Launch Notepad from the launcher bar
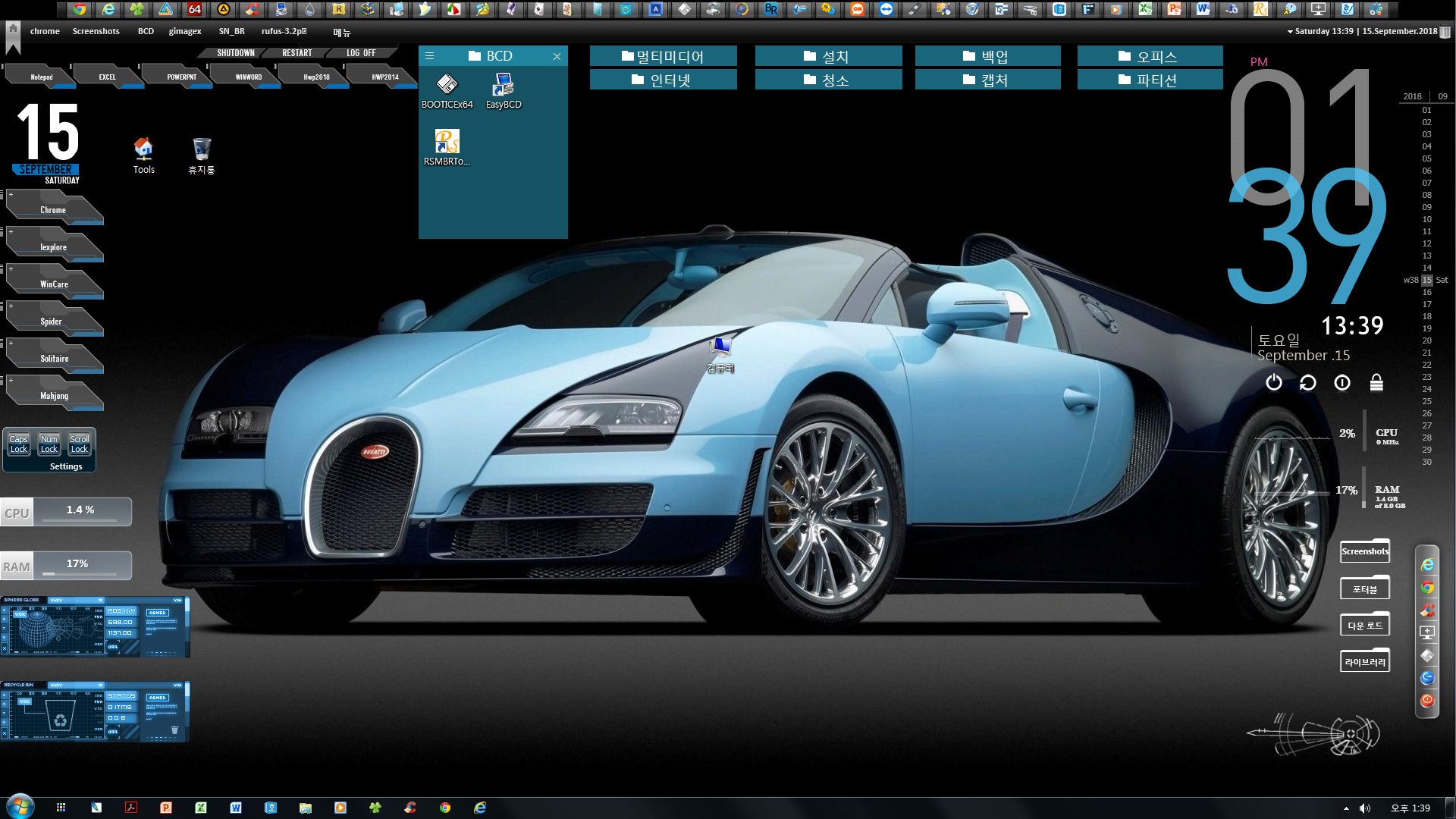Image resolution: width=1456 pixels, height=819 pixels. pyautogui.click(x=41, y=77)
